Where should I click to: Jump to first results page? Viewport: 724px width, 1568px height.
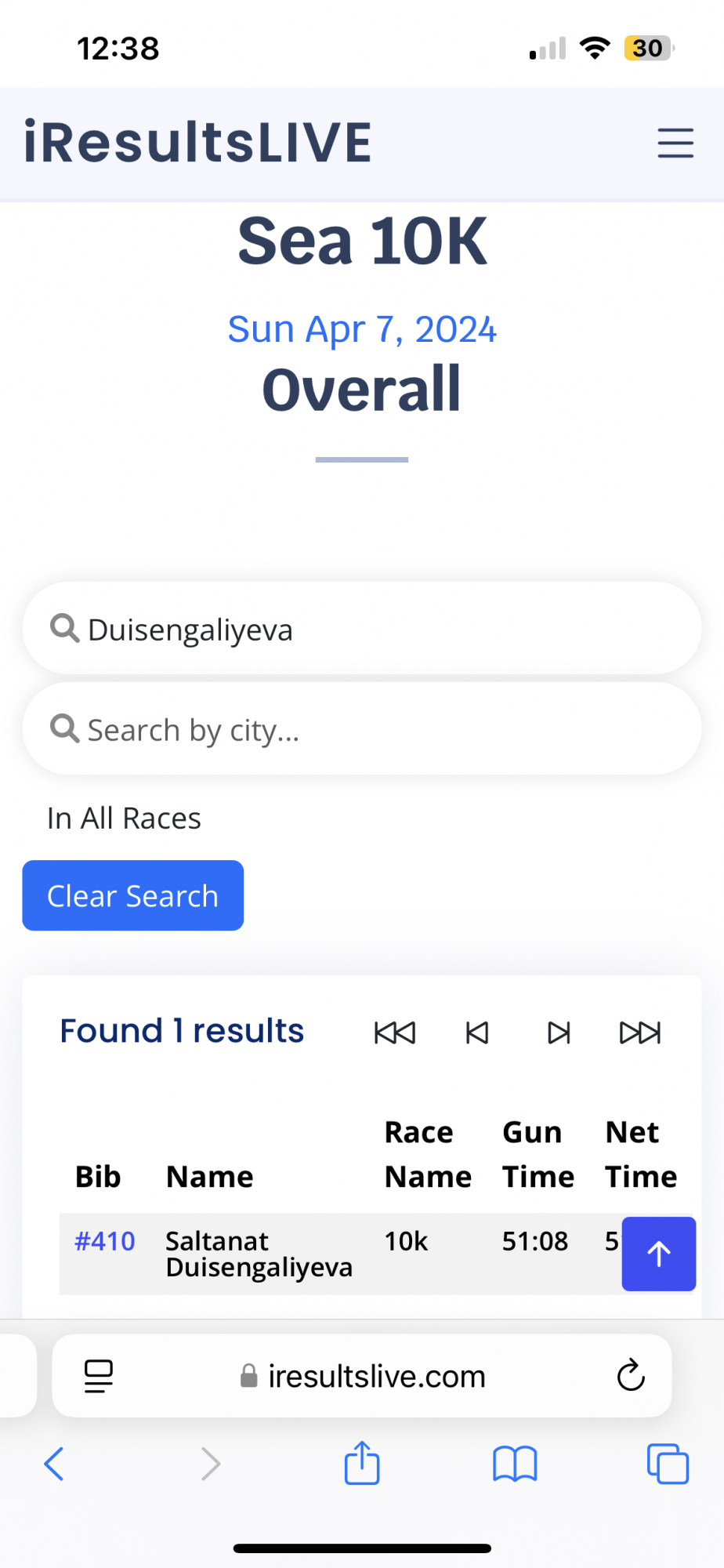pyautogui.click(x=395, y=1033)
